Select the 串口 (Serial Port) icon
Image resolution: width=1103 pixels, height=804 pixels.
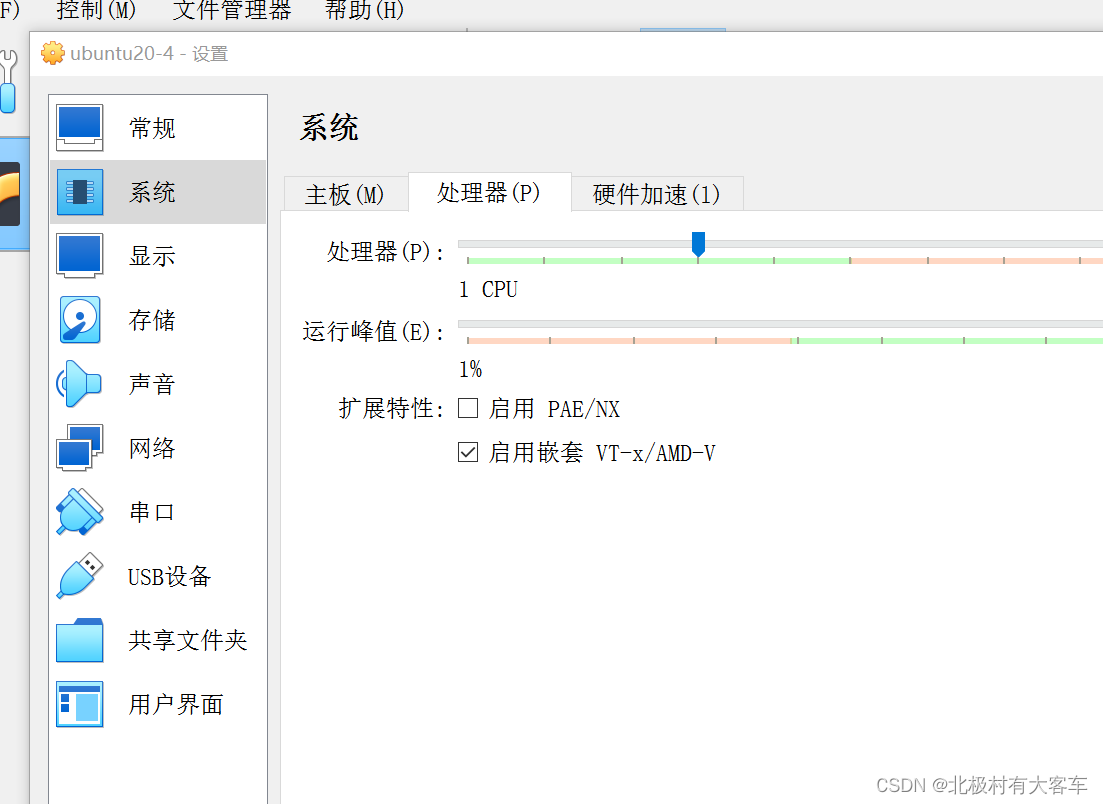80,512
